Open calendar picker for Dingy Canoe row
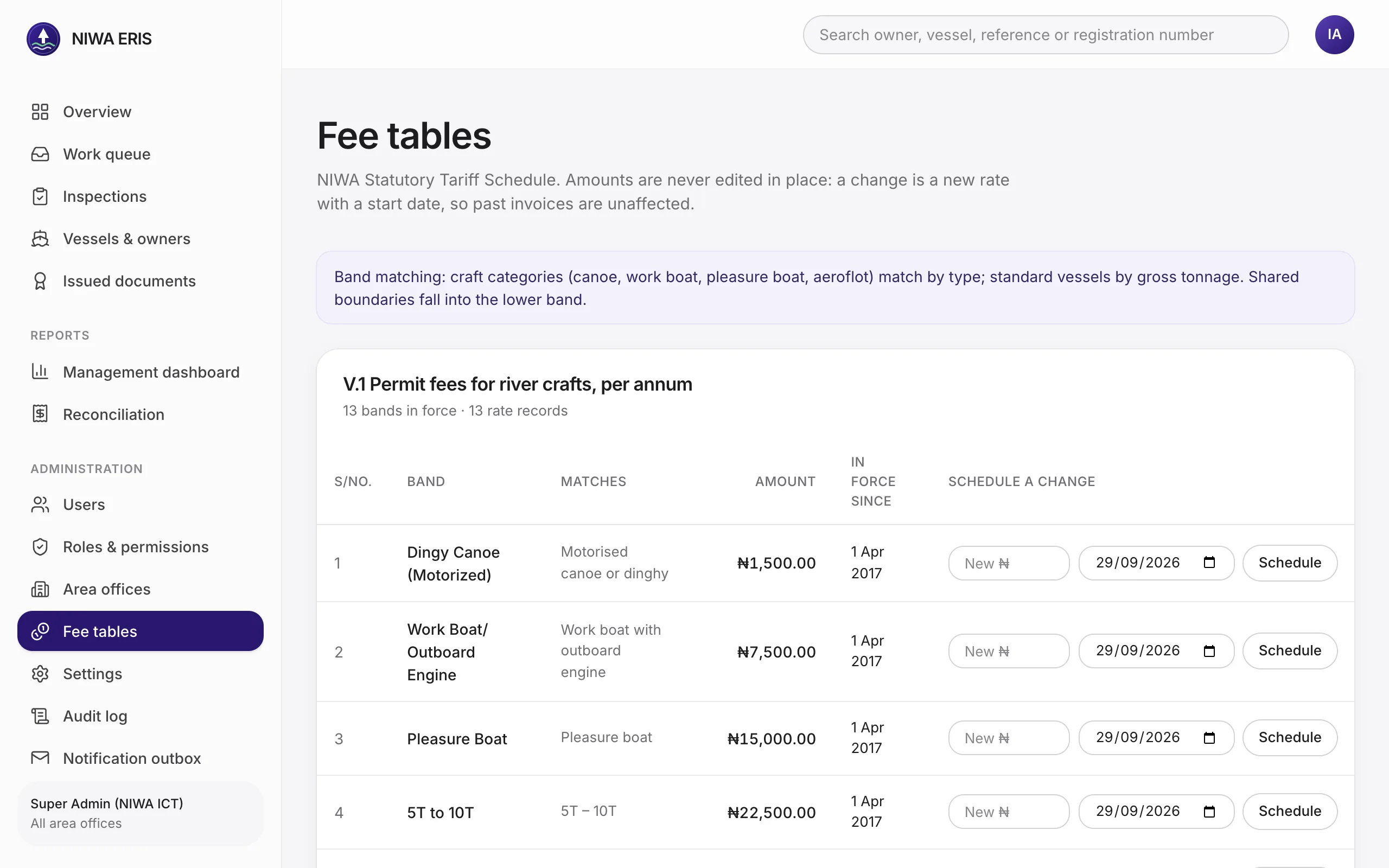This screenshot has width=1389, height=868. click(1209, 563)
